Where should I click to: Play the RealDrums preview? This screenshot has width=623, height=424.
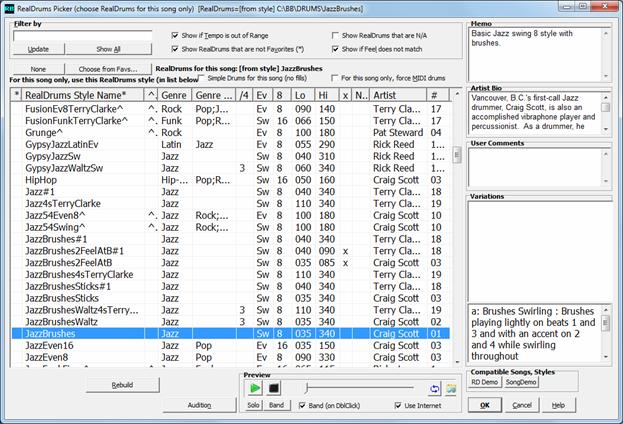click(x=255, y=388)
